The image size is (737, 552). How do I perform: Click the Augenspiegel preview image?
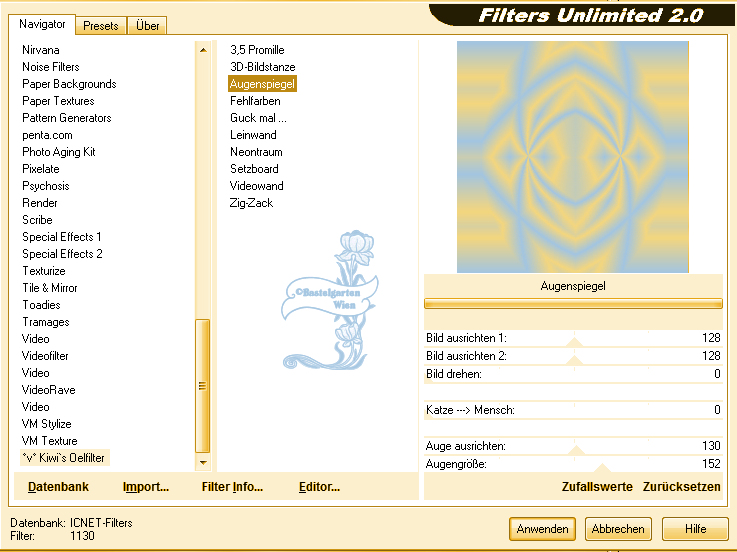(x=572, y=157)
